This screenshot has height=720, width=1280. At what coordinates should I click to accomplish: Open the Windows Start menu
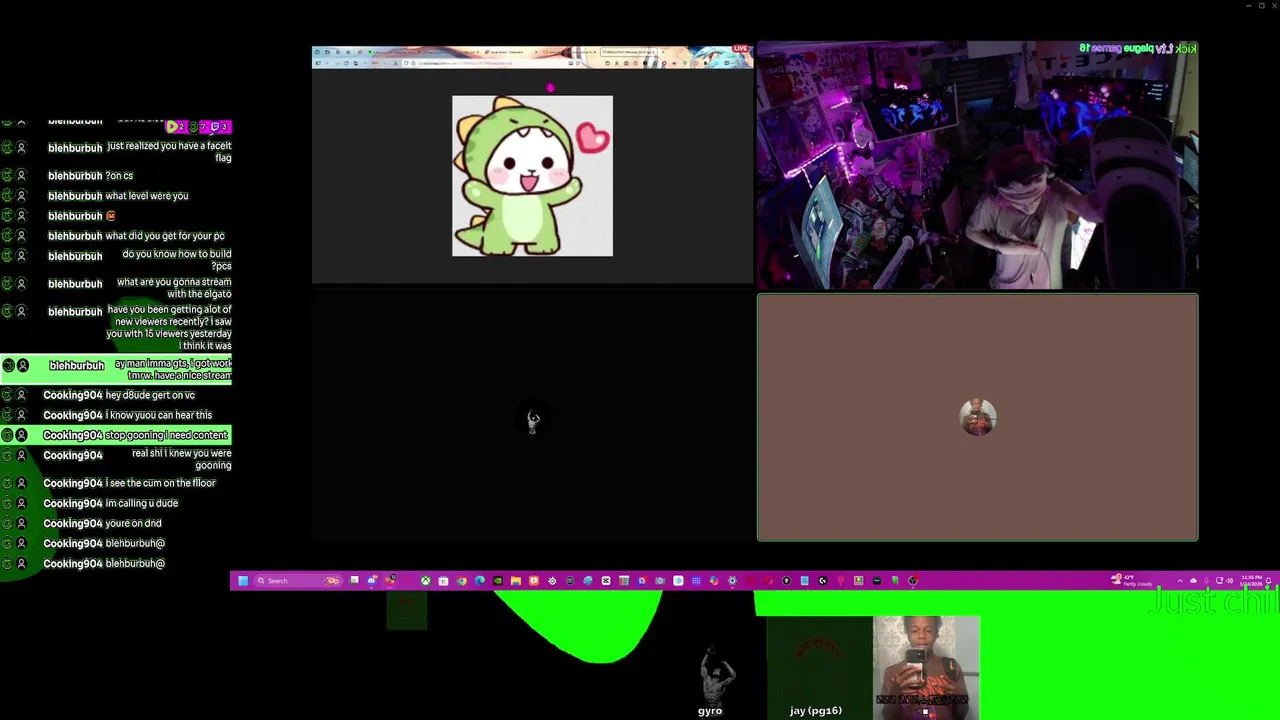point(243,580)
